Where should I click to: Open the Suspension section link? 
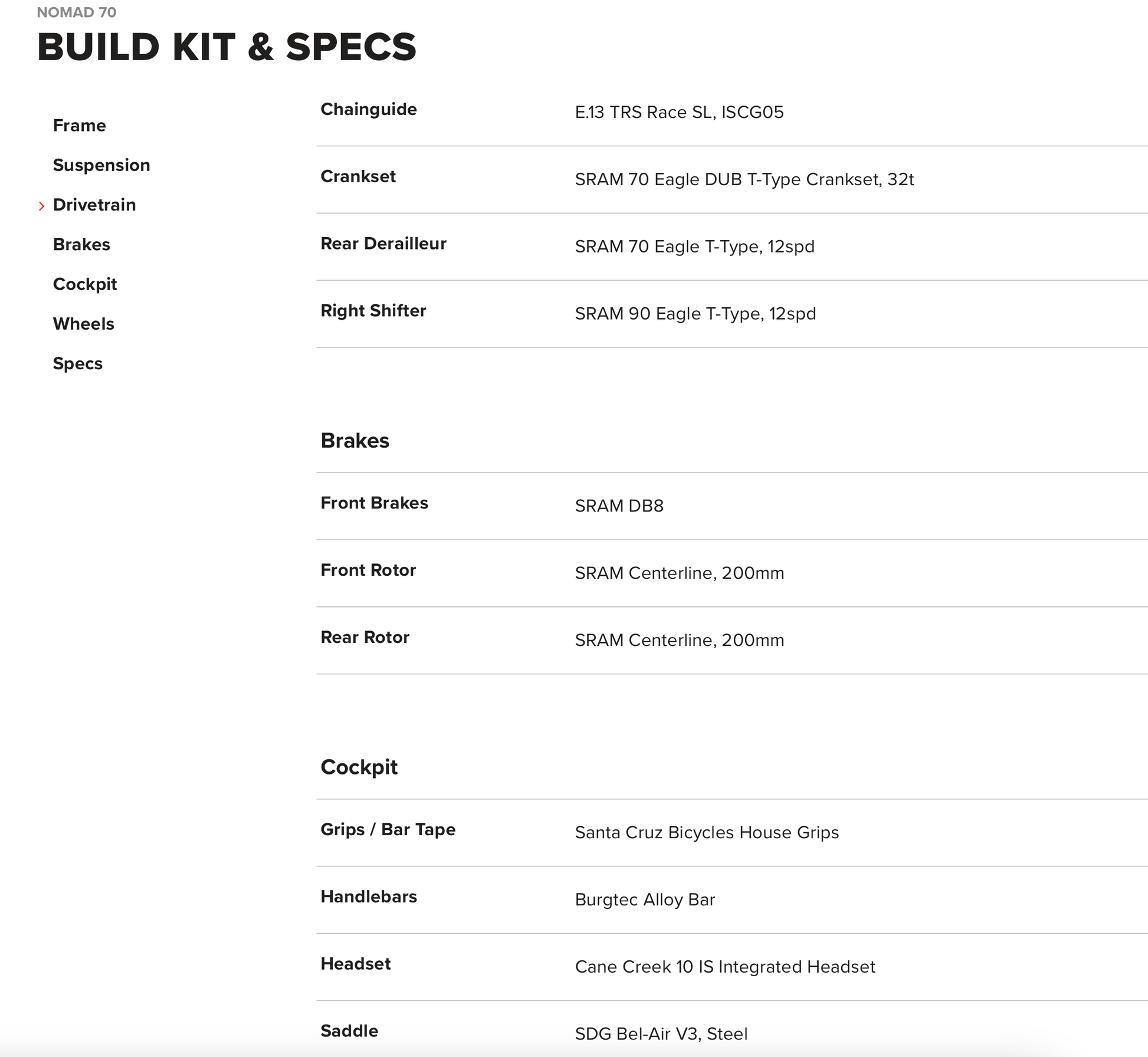101,165
